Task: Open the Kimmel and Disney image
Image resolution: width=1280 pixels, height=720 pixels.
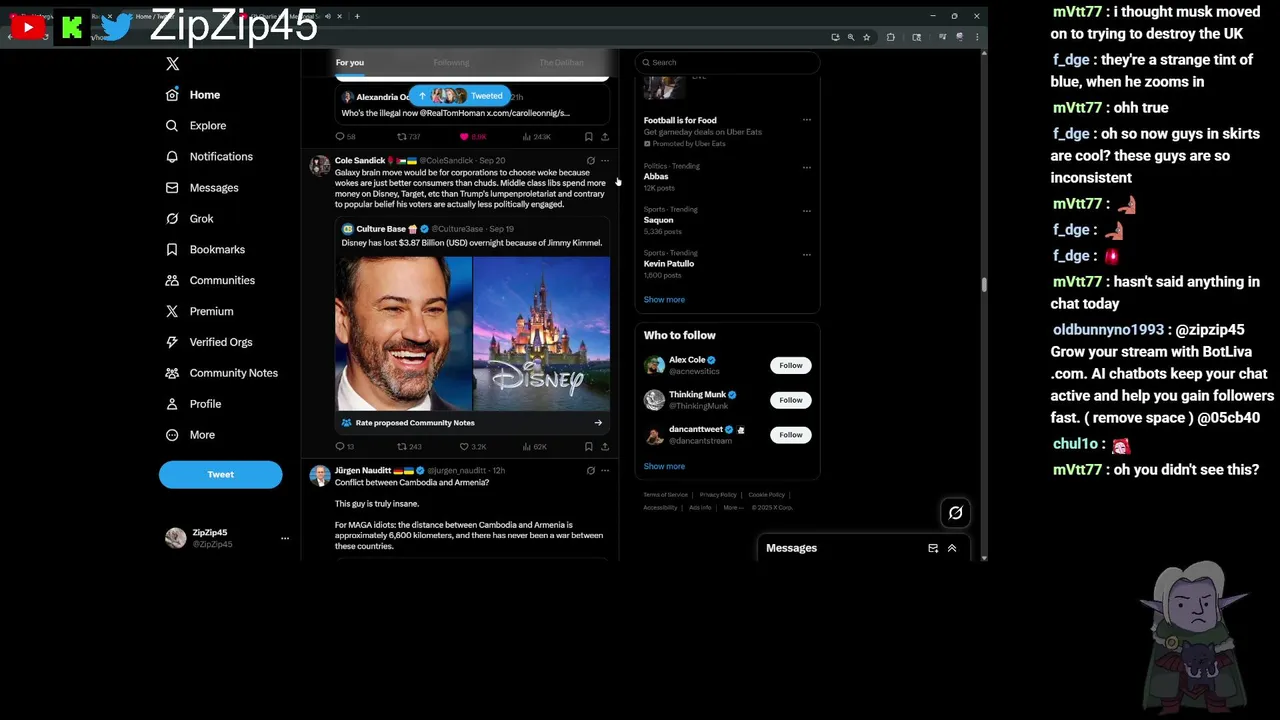Action: 472,334
